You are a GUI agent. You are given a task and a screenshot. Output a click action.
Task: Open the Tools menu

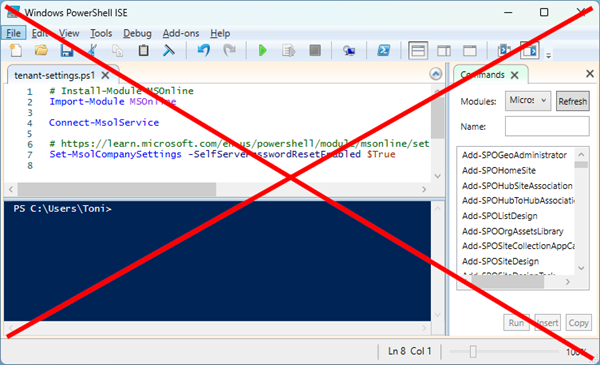pyautogui.click(x=101, y=33)
